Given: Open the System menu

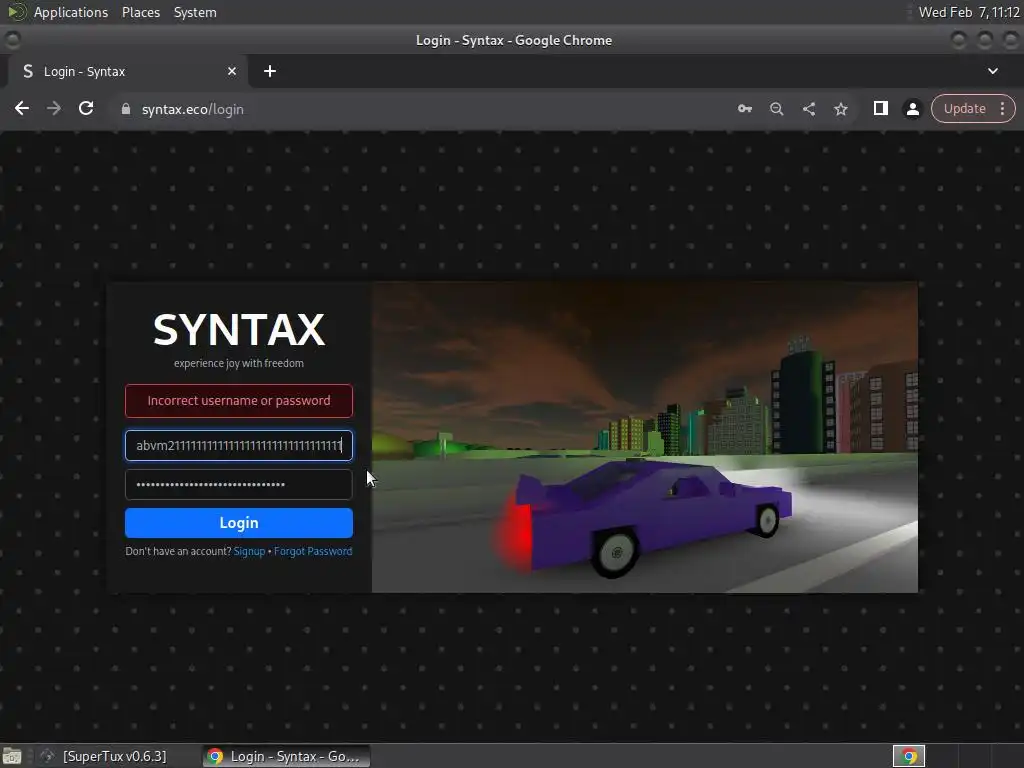Looking at the screenshot, I should (195, 12).
